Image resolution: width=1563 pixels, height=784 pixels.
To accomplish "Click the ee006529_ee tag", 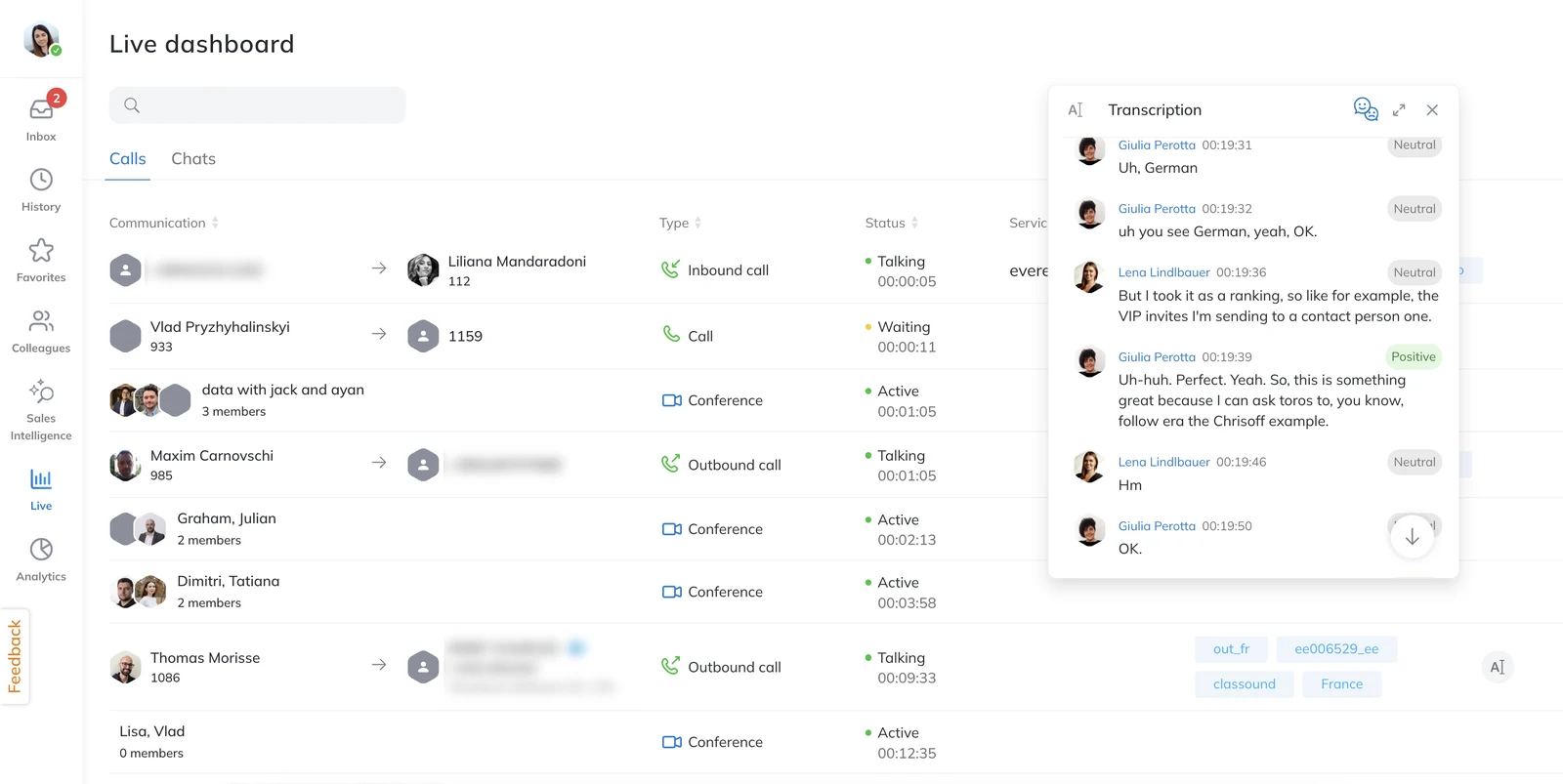I will [x=1336, y=649].
